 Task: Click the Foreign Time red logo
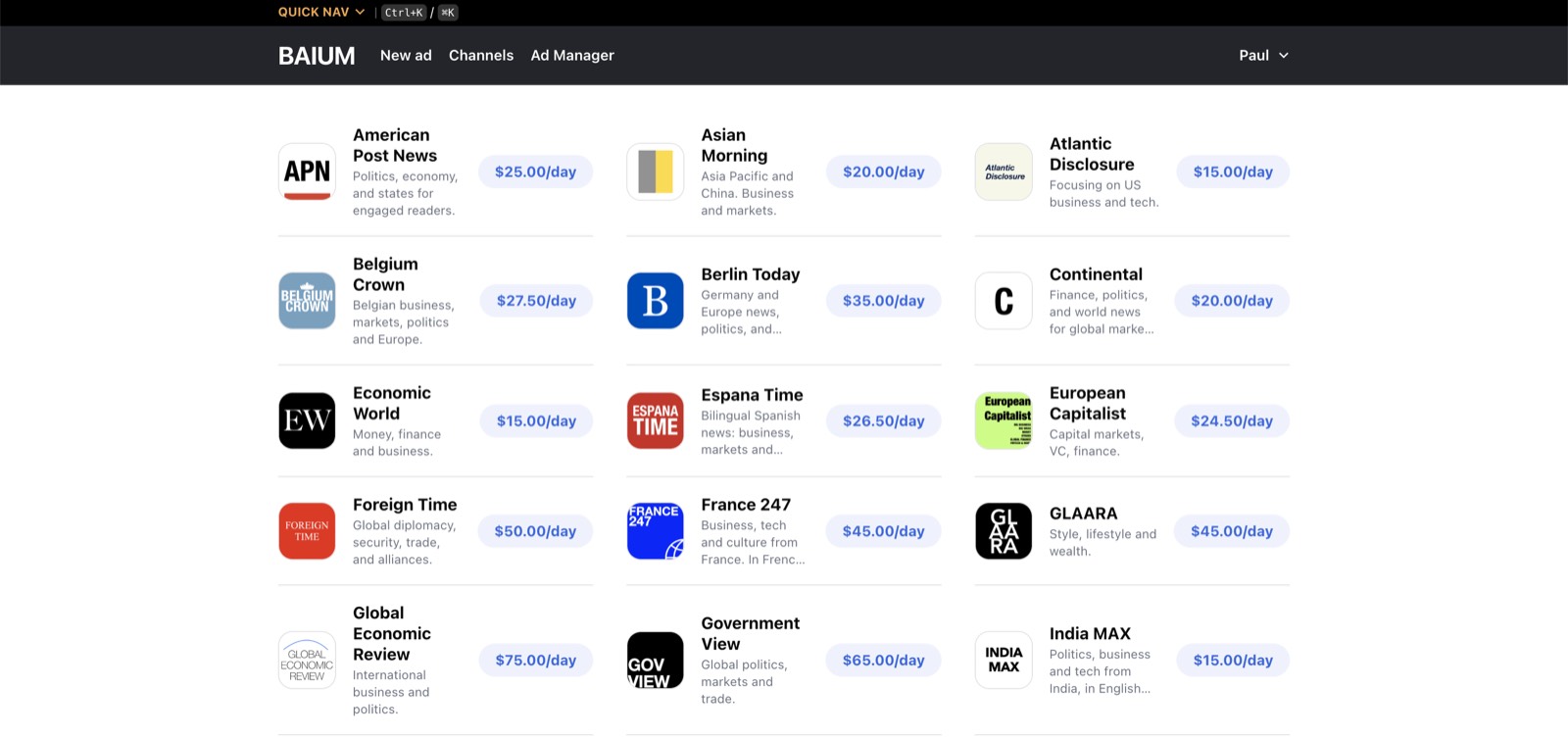click(x=307, y=531)
